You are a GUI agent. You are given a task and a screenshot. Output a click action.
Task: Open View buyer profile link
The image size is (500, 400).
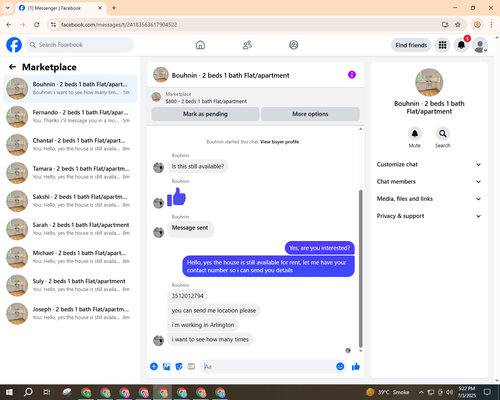(279, 142)
